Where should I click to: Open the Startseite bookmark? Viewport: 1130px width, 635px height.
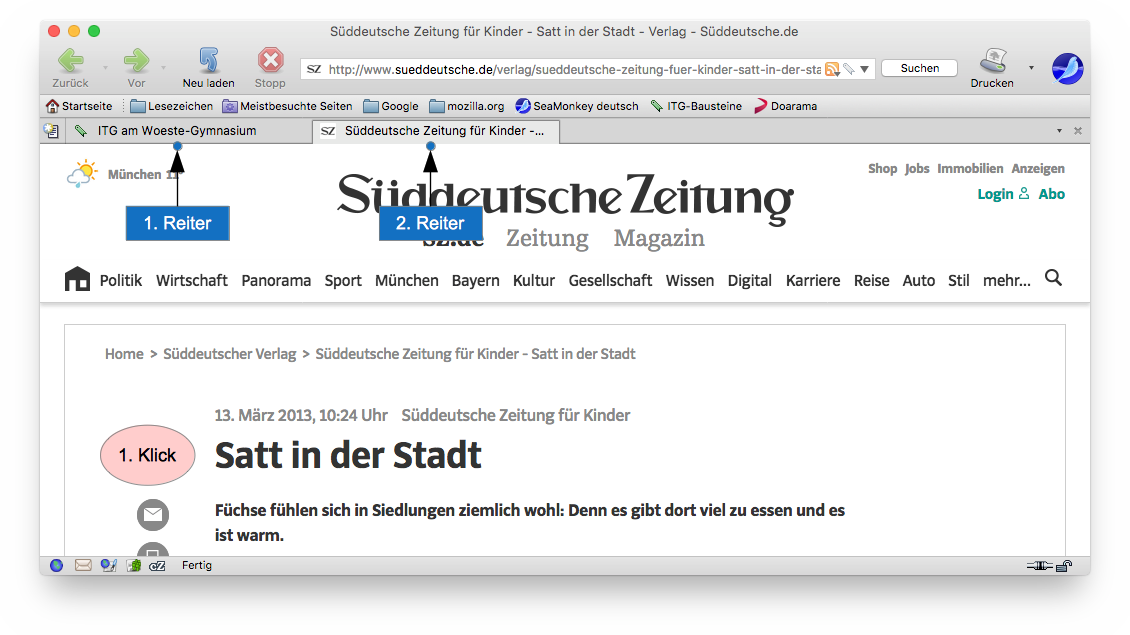tap(79, 106)
